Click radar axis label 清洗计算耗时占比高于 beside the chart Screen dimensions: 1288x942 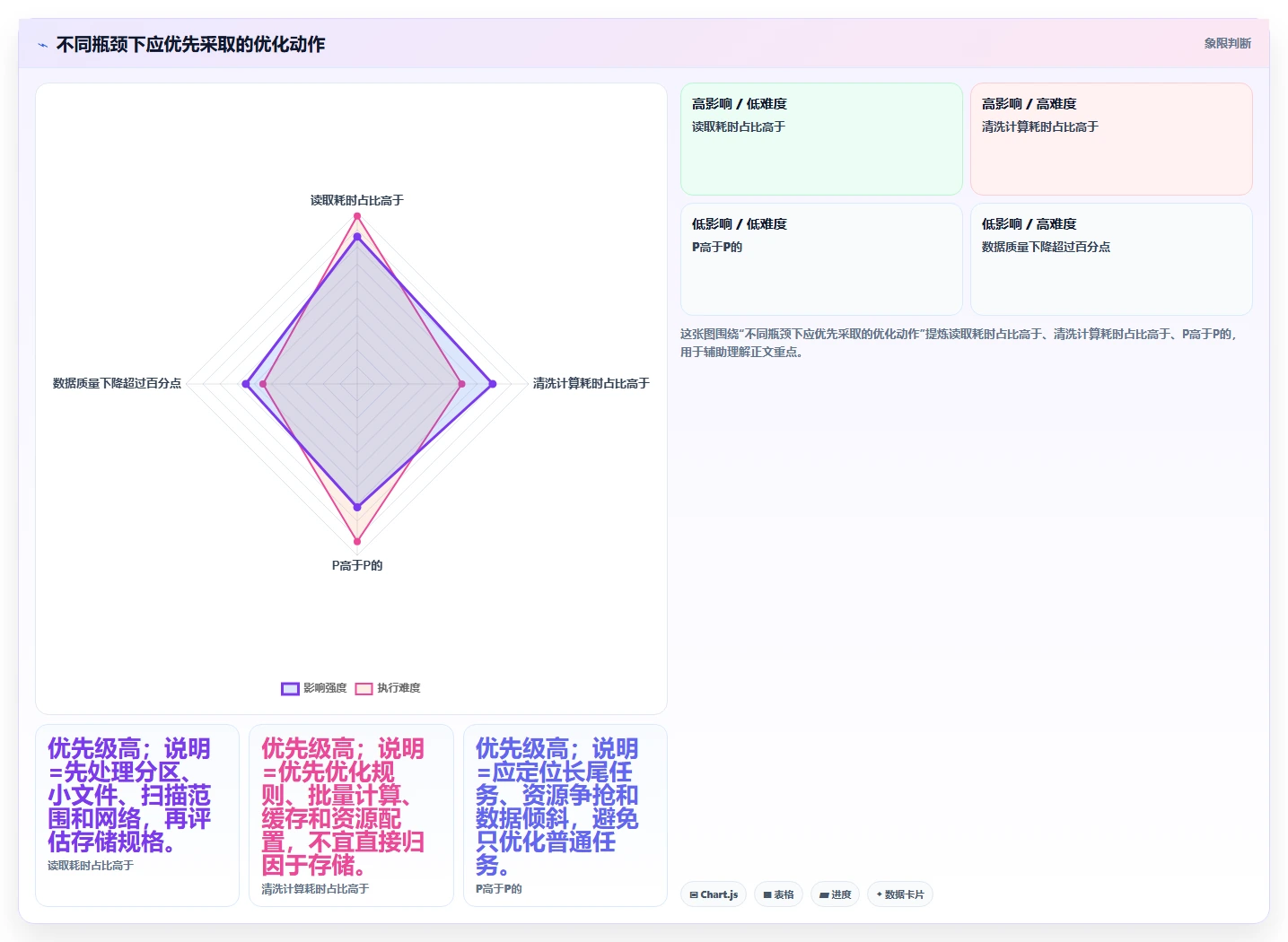pos(591,383)
